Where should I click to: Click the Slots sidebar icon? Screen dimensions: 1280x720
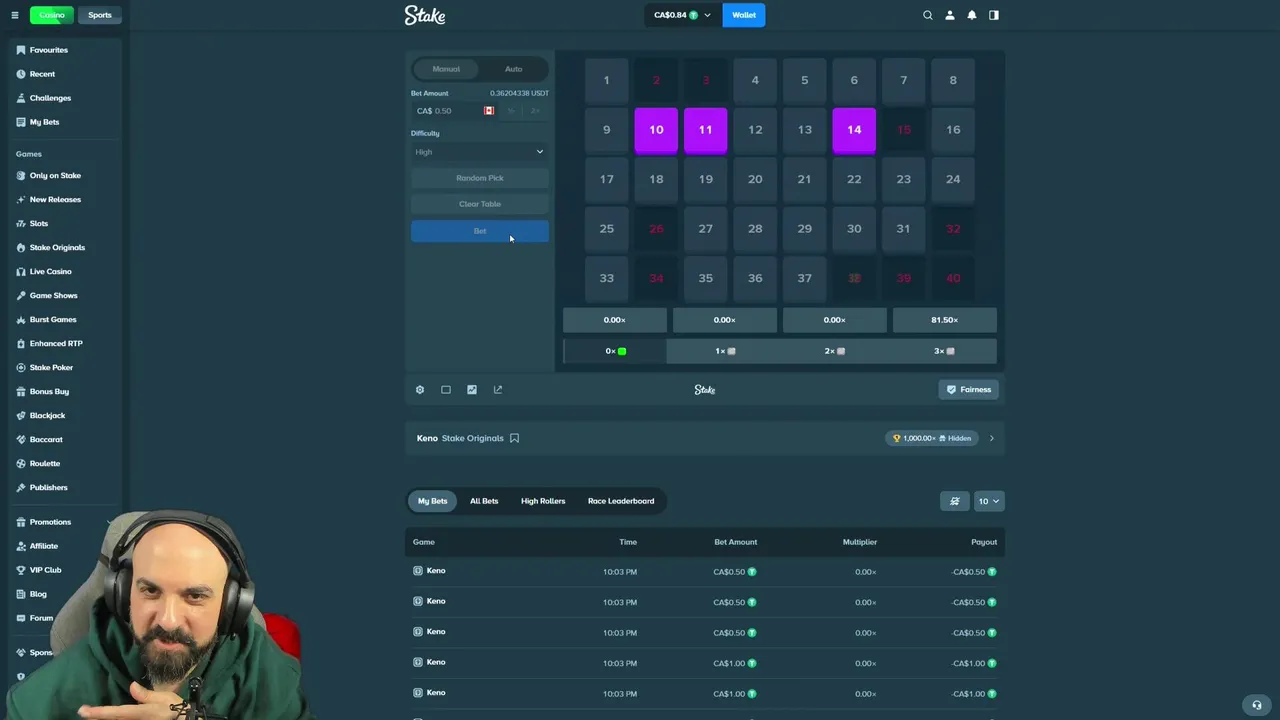coord(21,224)
